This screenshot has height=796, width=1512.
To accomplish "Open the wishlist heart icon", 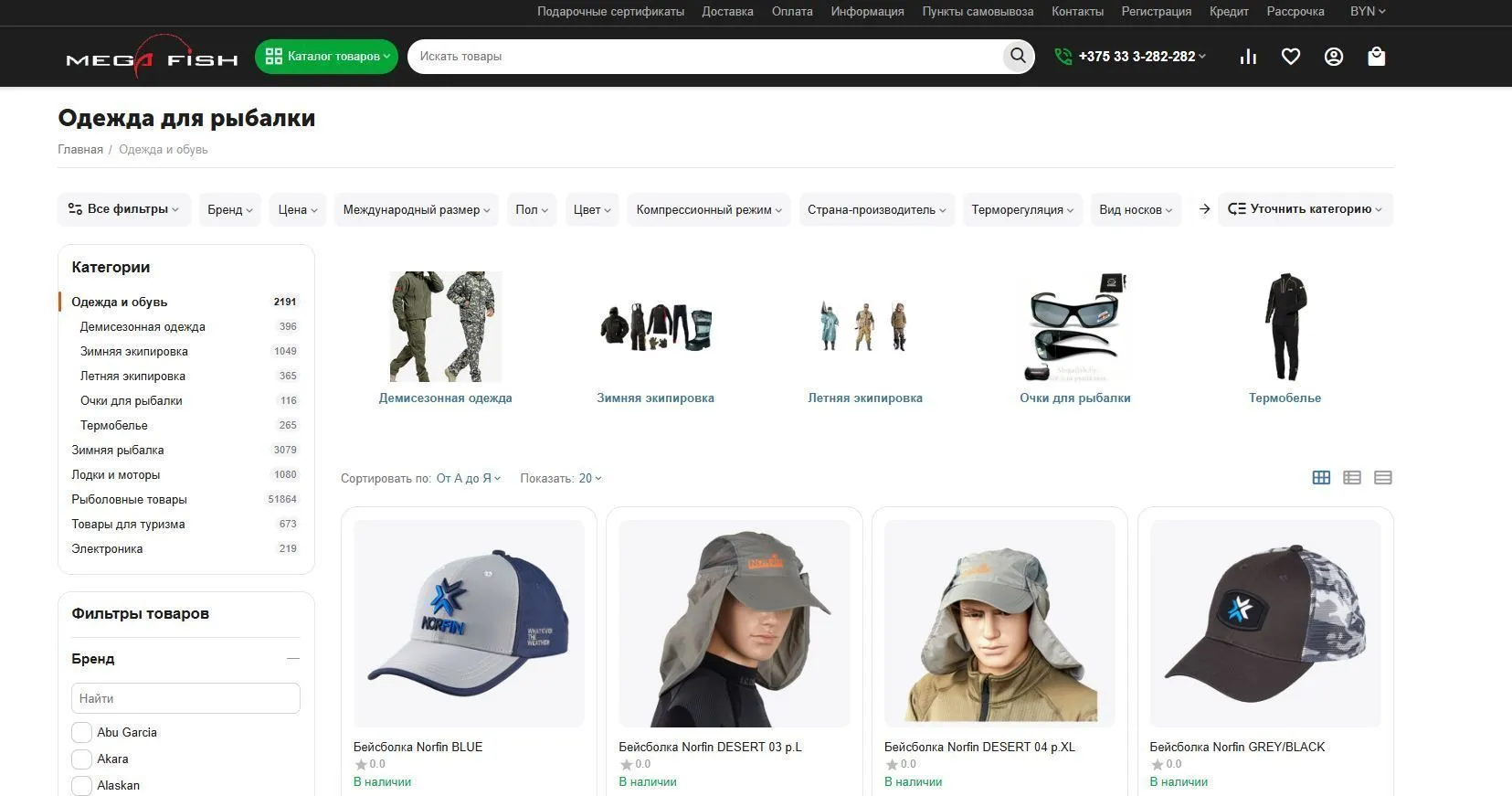I will tap(1290, 57).
